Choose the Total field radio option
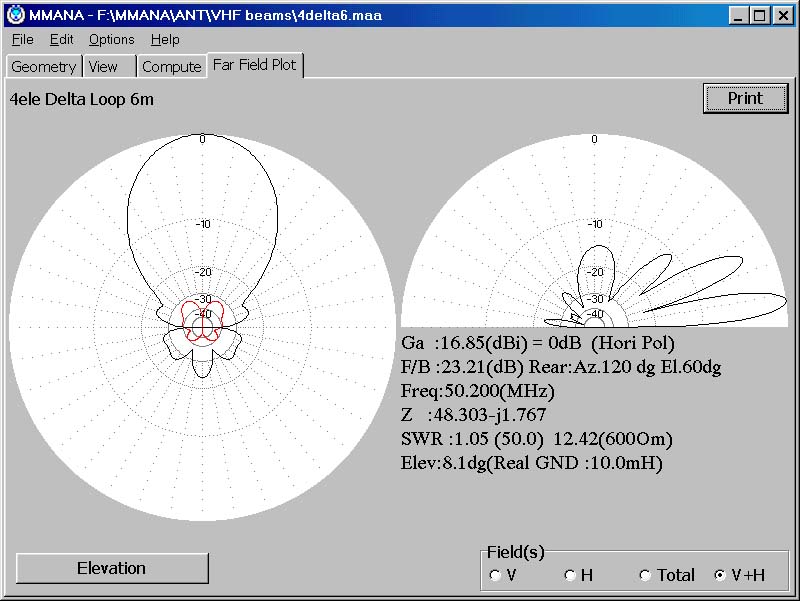The image size is (800, 601). point(646,575)
